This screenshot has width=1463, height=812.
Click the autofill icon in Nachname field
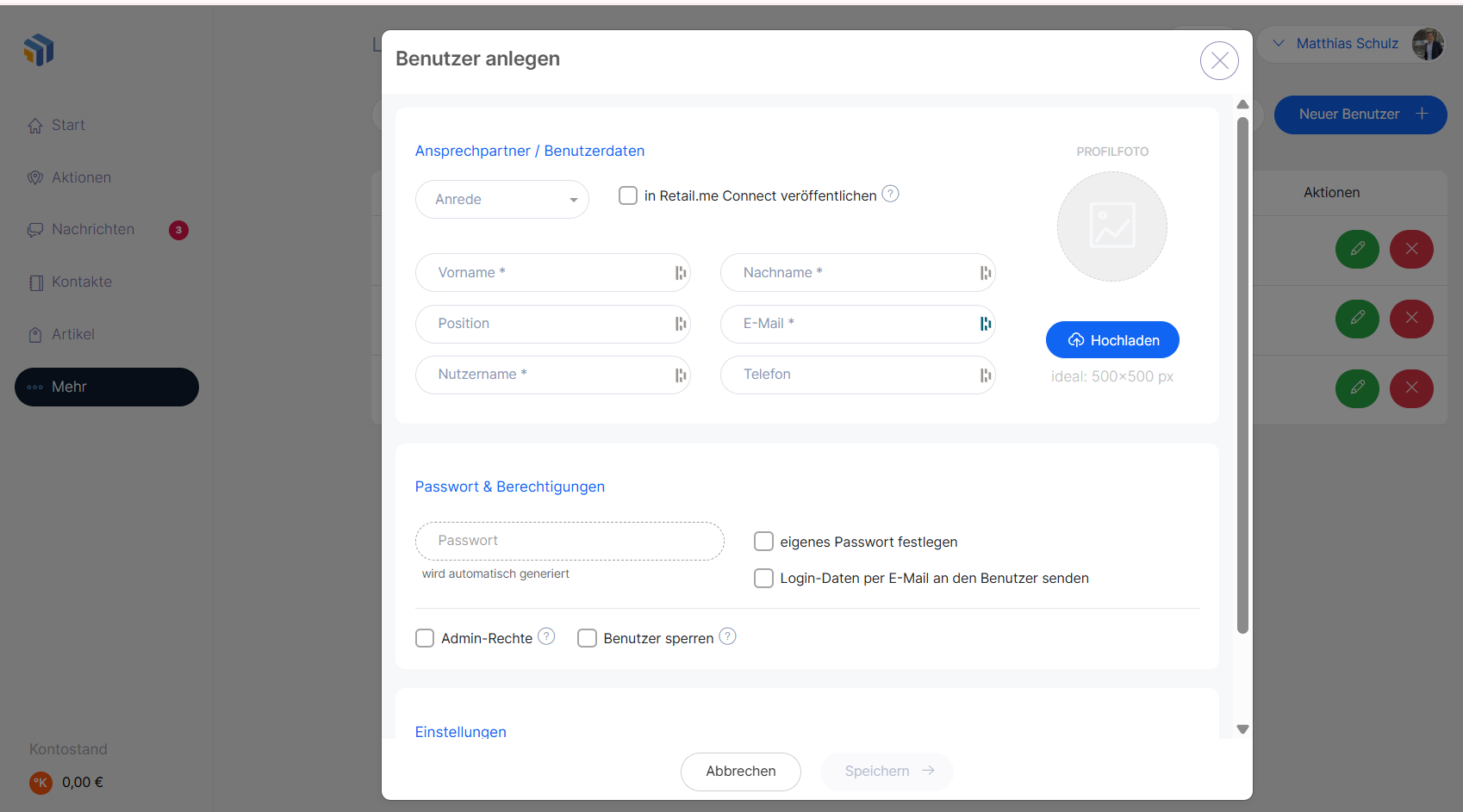click(985, 273)
